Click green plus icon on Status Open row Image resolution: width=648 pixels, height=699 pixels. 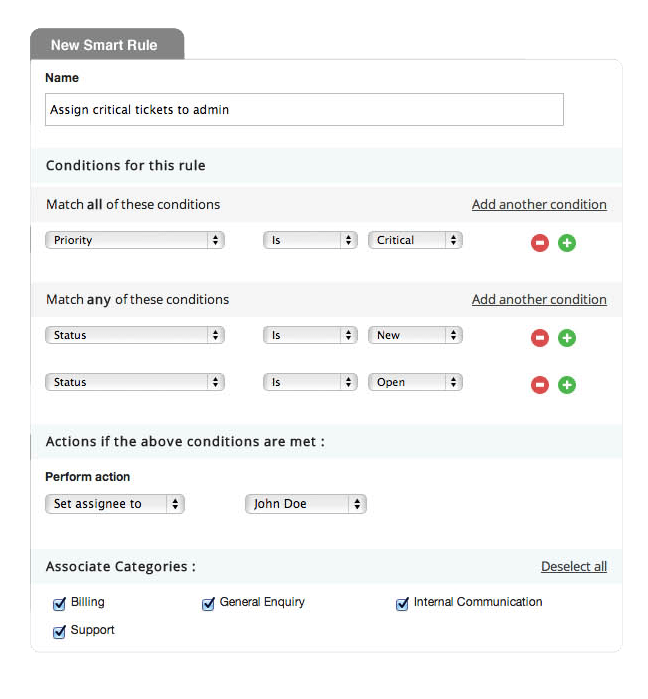click(x=566, y=385)
